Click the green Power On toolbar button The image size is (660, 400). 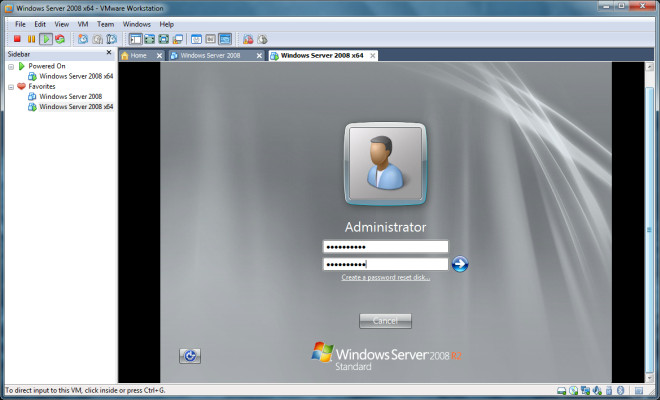pyautogui.click(x=45, y=39)
